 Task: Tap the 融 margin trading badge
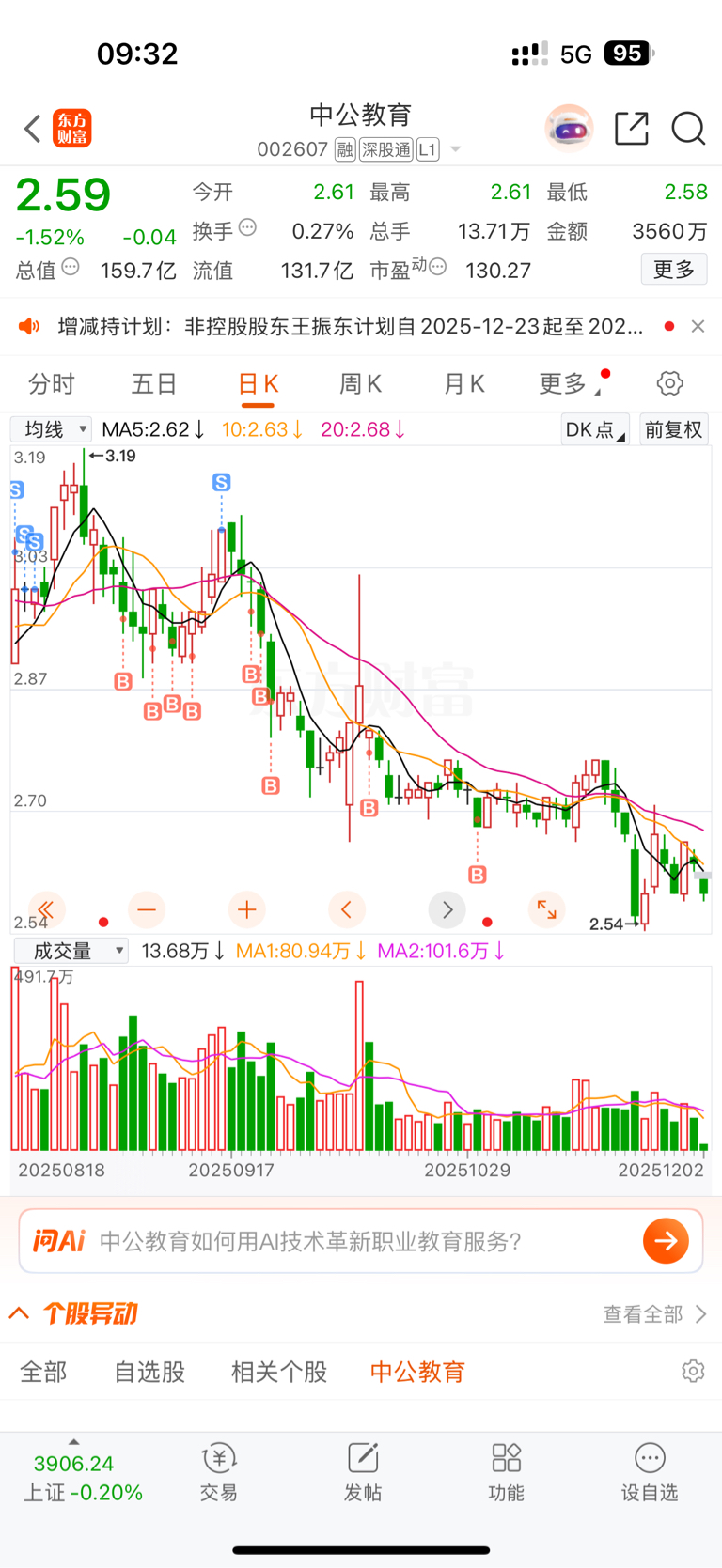(x=345, y=150)
